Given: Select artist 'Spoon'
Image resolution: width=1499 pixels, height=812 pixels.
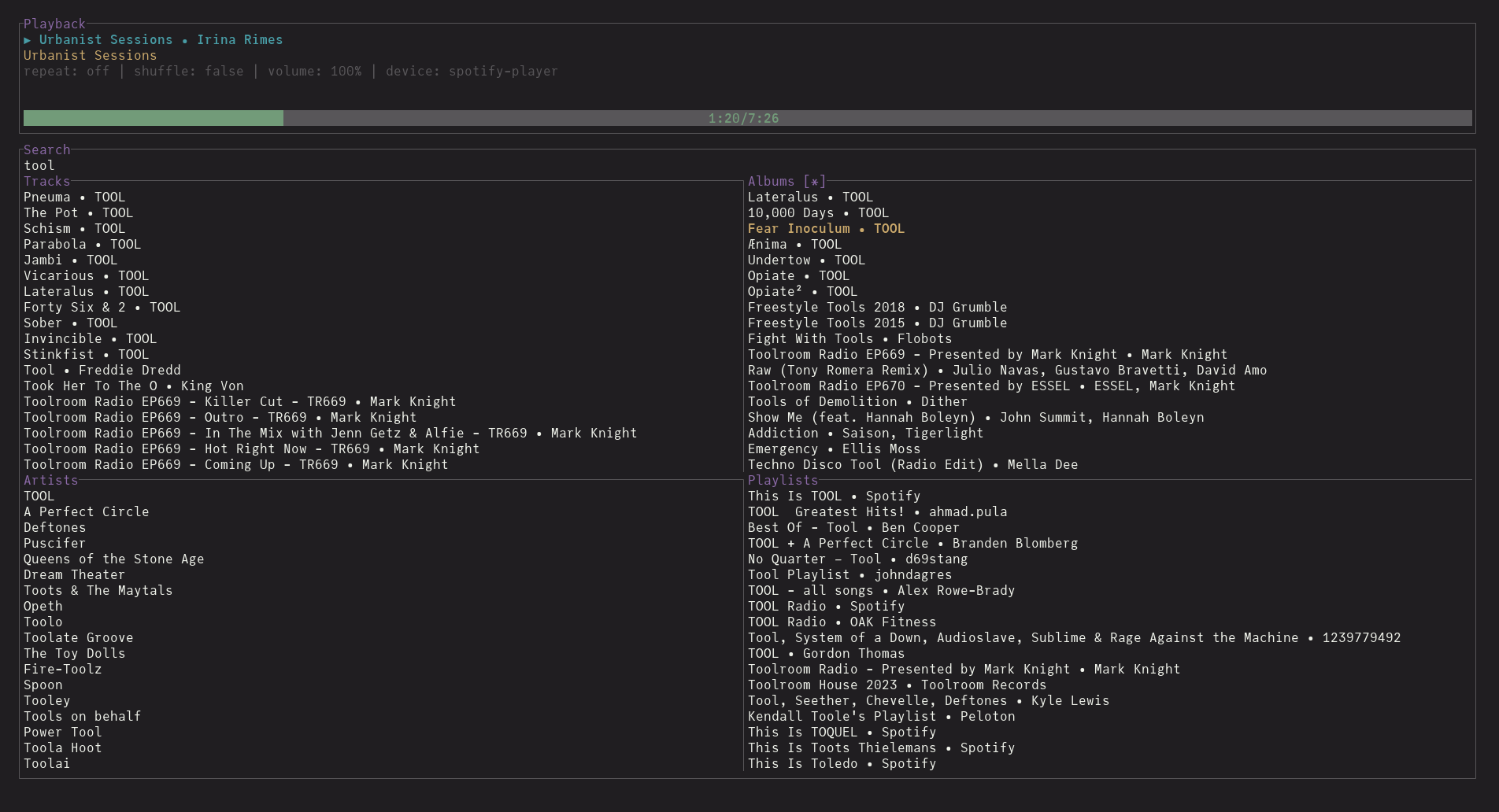Looking at the screenshot, I should tap(43, 685).
